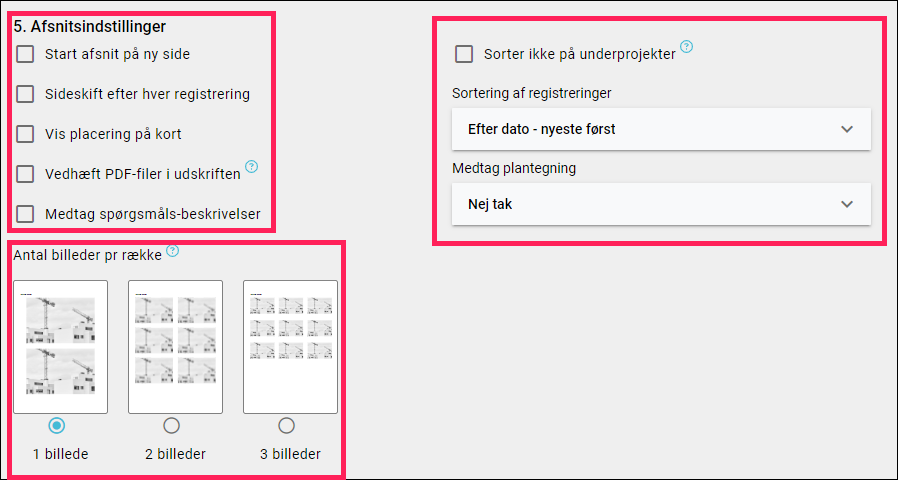Select the 2 billeder radio button
The height and width of the screenshot is (480, 898).
click(x=171, y=426)
